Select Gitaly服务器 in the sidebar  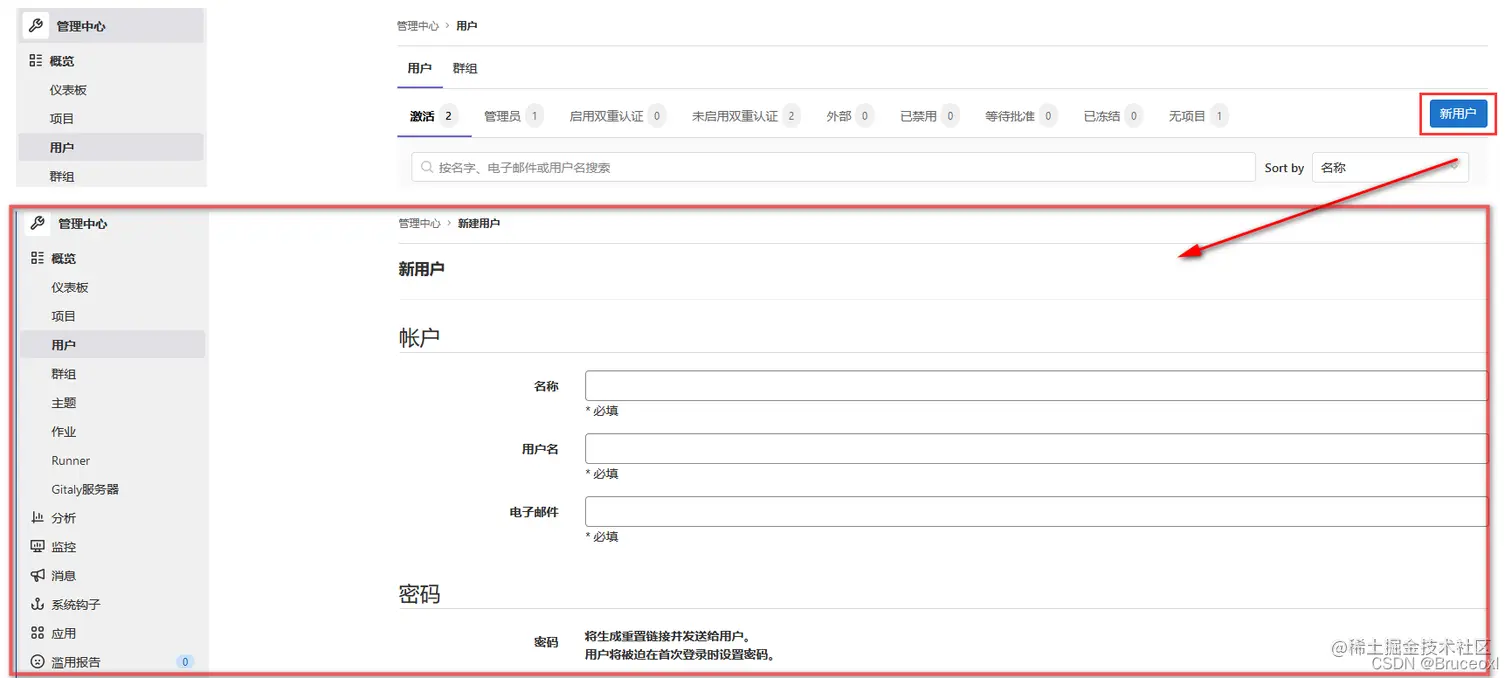click(x=88, y=489)
